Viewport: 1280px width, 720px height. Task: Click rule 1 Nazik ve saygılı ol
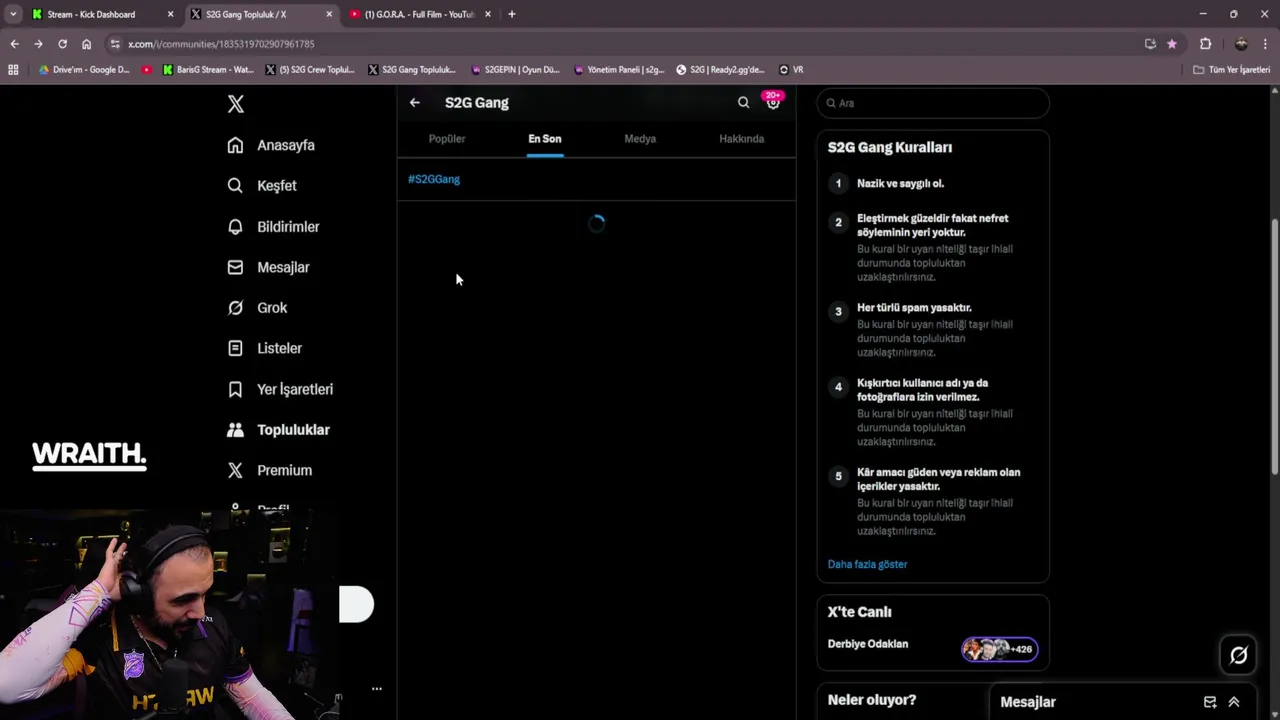tap(900, 183)
